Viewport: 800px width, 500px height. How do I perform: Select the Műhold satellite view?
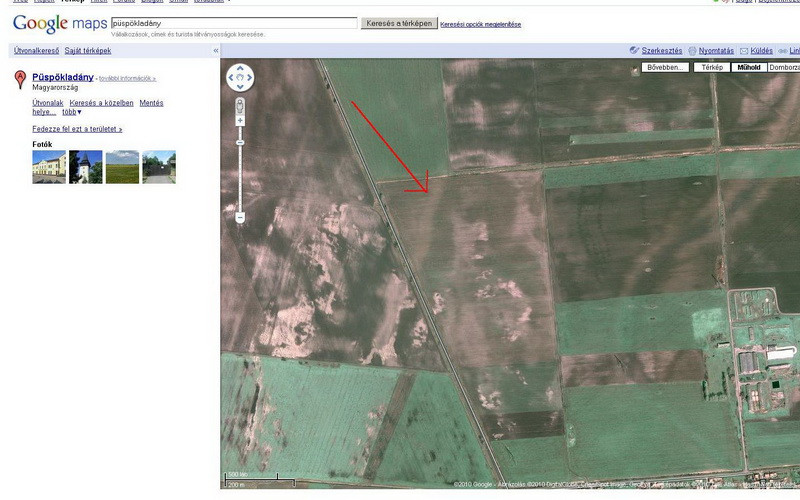tap(748, 67)
